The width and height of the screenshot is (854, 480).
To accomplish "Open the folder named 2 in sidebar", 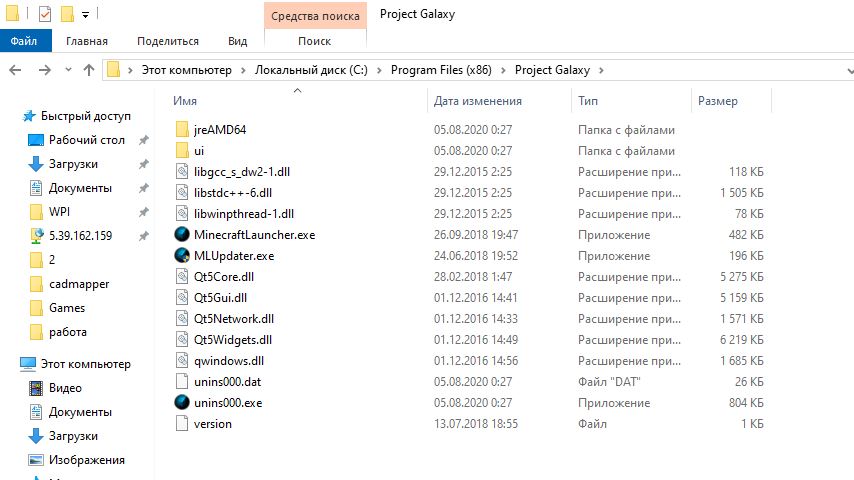I will click(52, 259).
